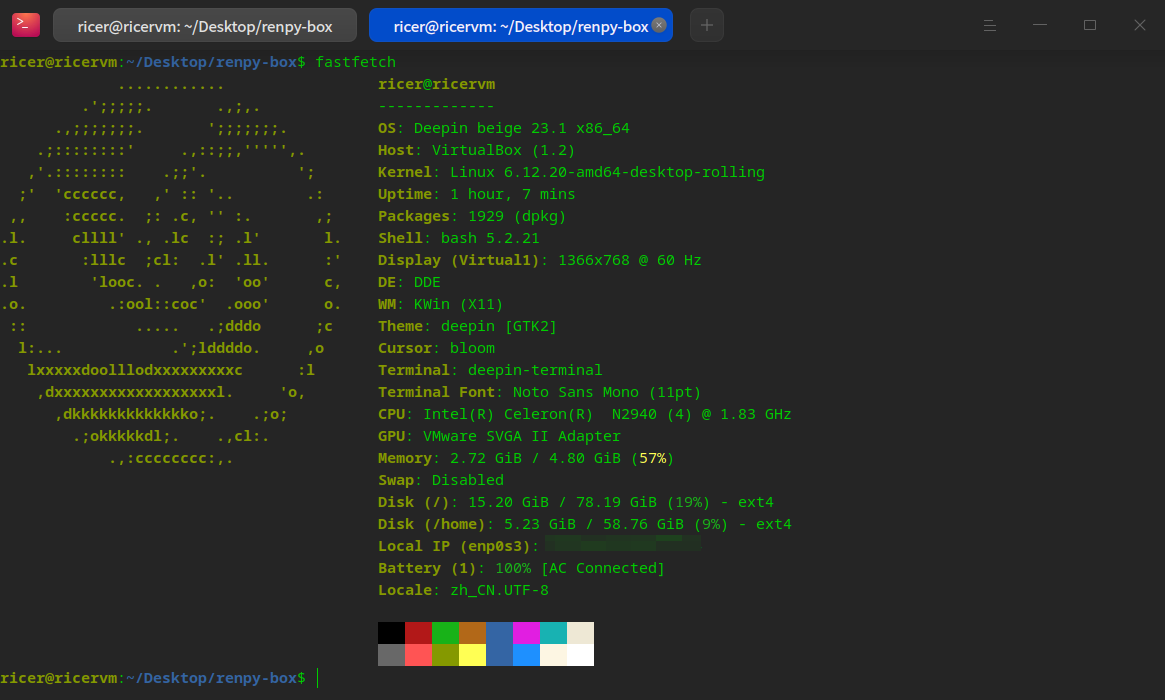This screenshot has height=700, width=1165.
Task: Open the terminal hamburger menu
Action: tap(990, 25)
